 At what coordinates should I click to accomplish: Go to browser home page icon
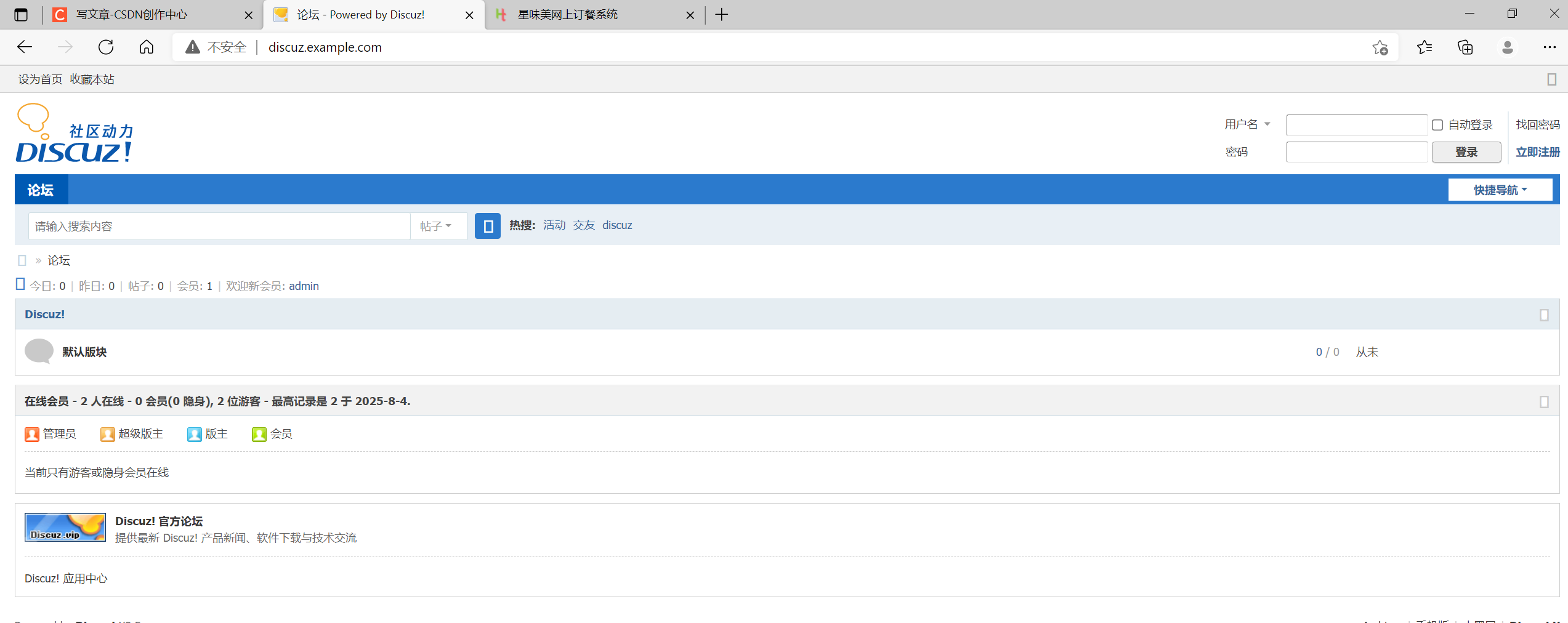147,47
